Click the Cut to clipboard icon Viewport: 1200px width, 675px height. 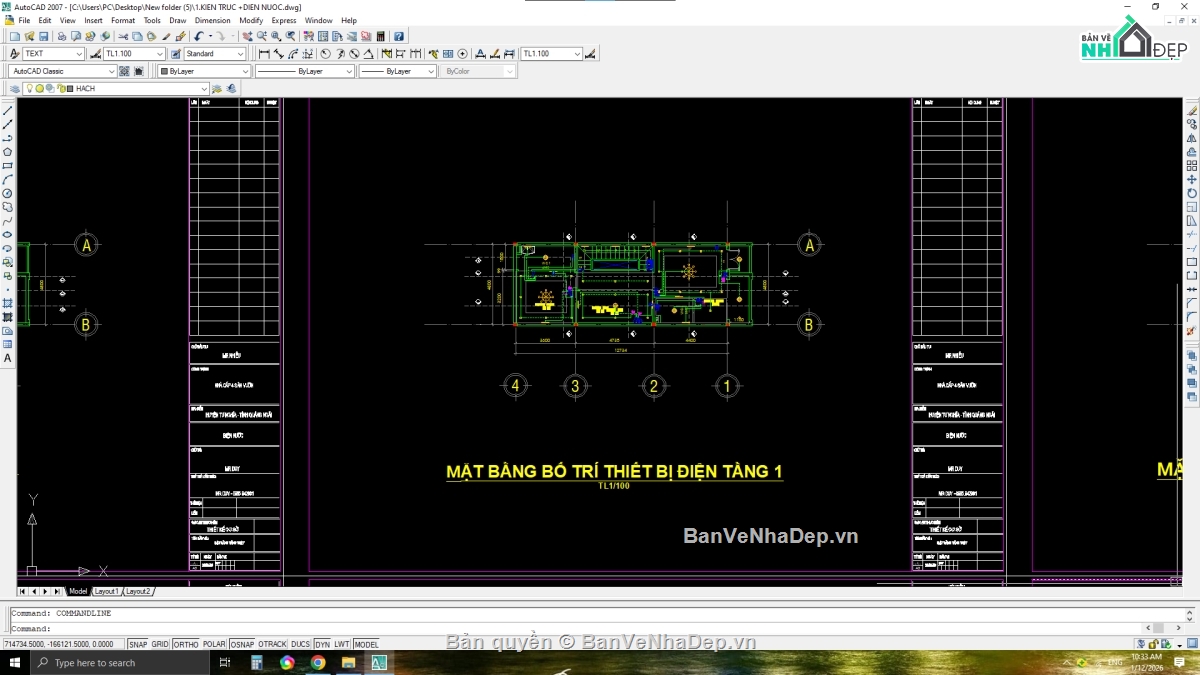coord(123,37)
